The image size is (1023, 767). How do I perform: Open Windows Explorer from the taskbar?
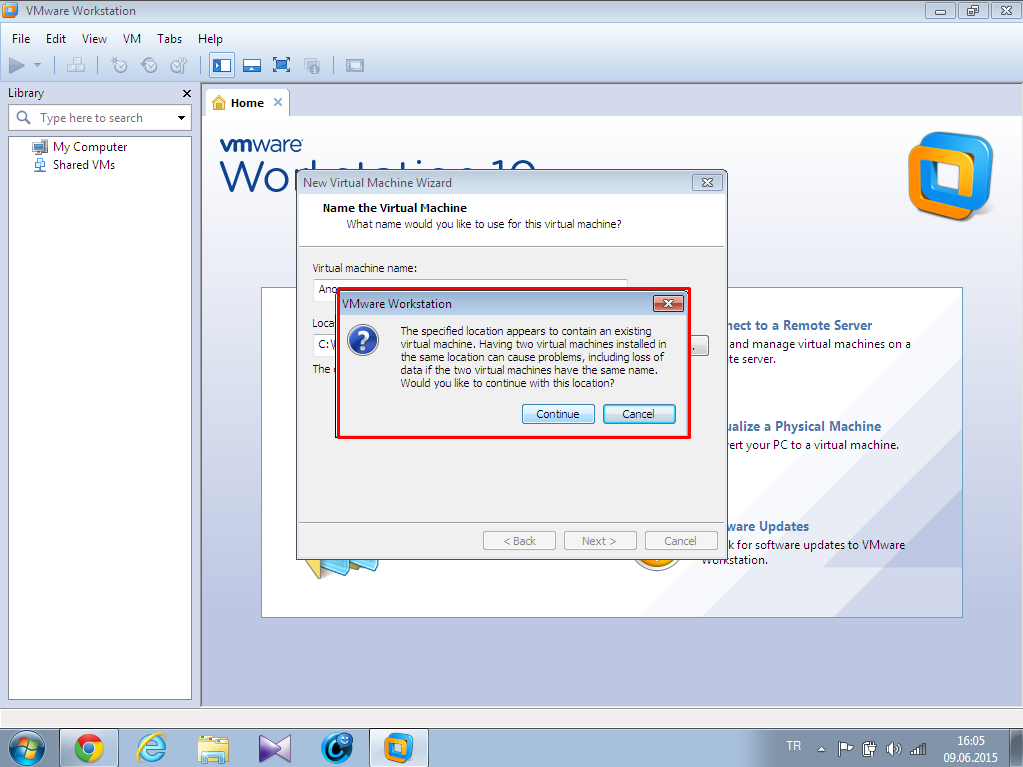point(213,748)
